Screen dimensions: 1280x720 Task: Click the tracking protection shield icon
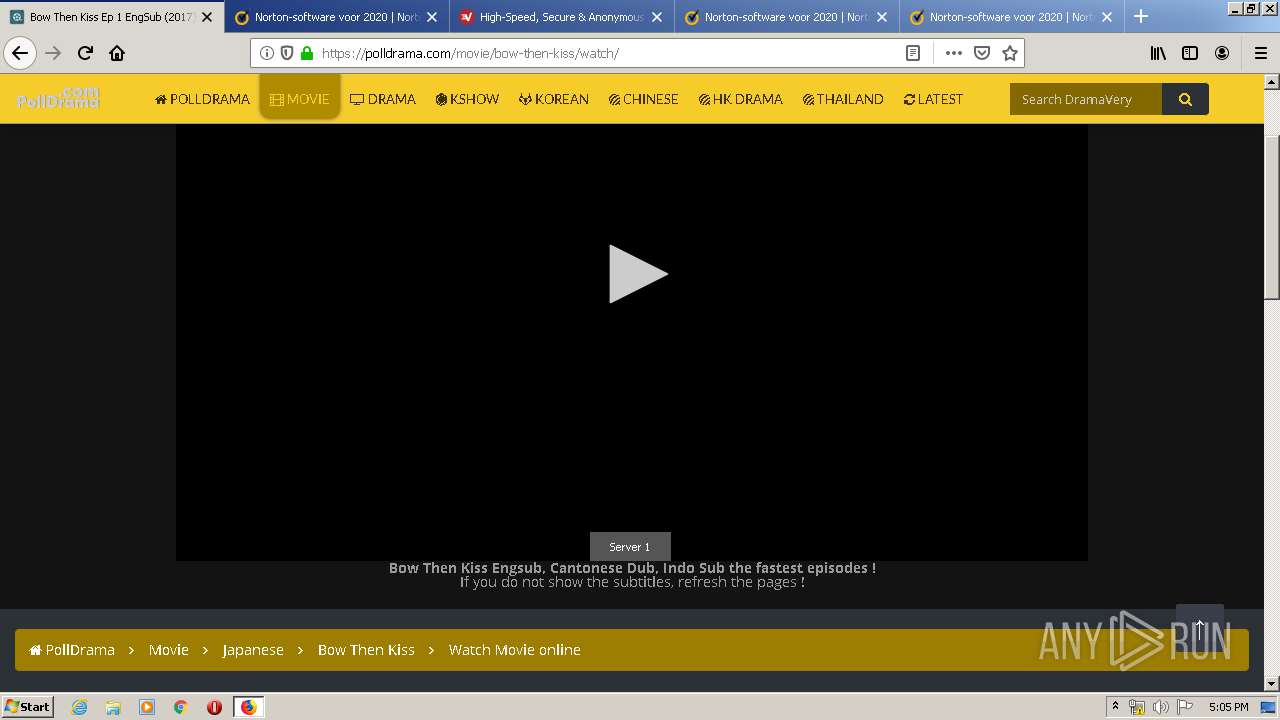click(287, 53)
